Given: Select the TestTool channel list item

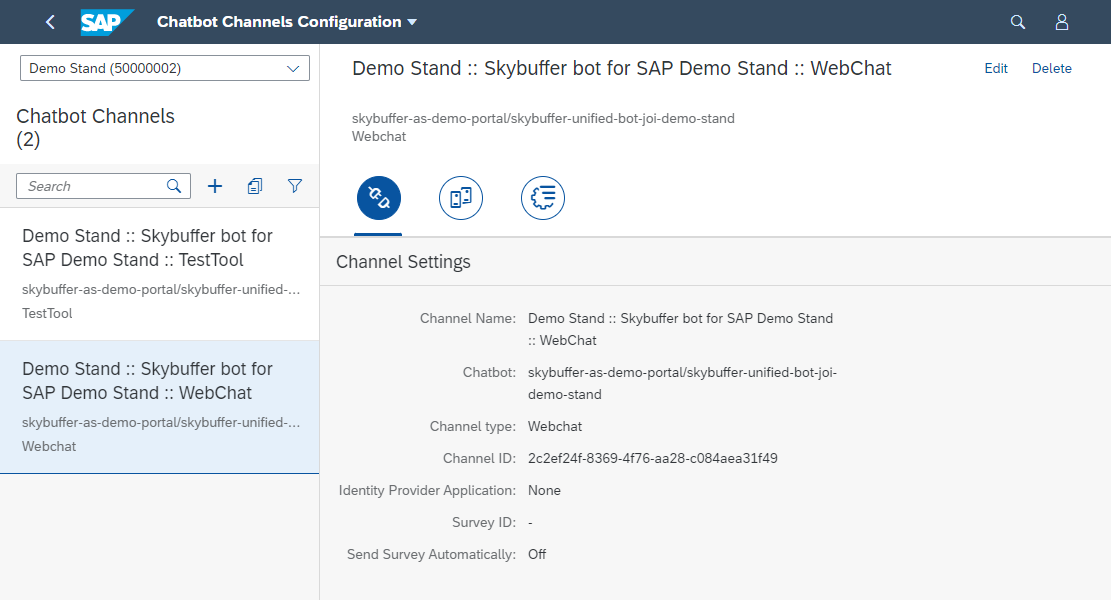Looking at the screenshot, I should click(159, 274).
